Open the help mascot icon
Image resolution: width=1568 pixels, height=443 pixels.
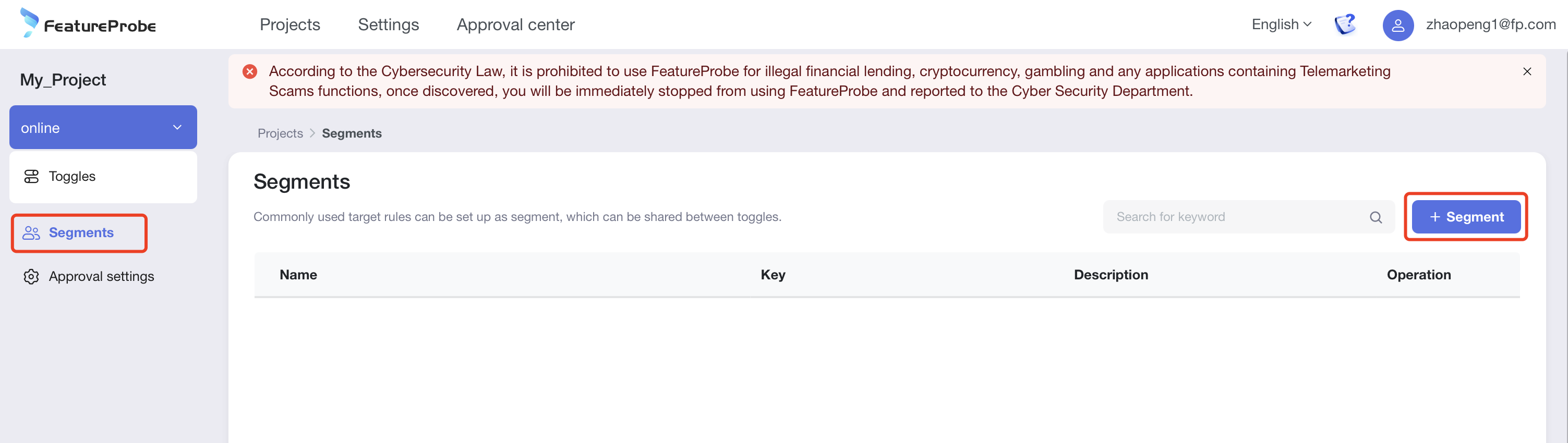1345,24
